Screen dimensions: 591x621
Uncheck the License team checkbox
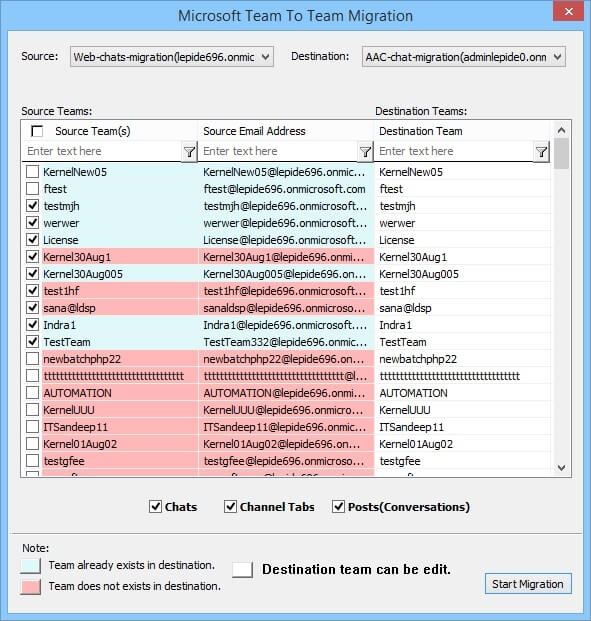[32, 240]
